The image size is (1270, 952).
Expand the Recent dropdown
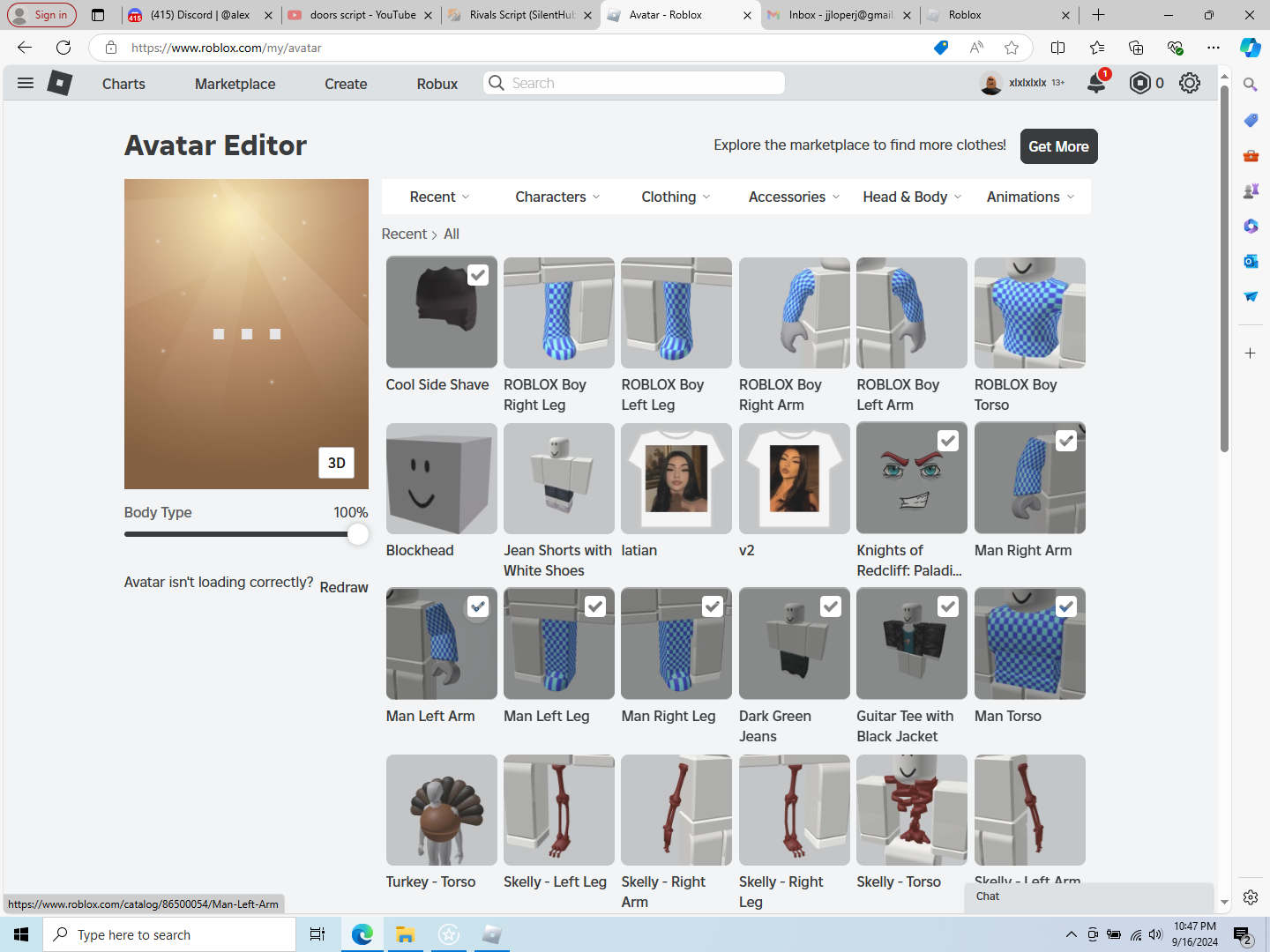[440, 197]
